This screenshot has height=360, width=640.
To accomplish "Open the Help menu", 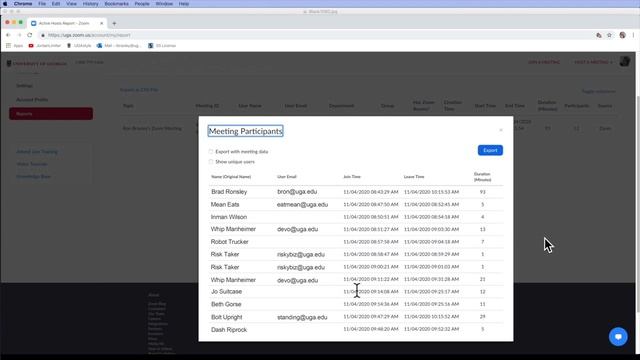I will 184,4.
